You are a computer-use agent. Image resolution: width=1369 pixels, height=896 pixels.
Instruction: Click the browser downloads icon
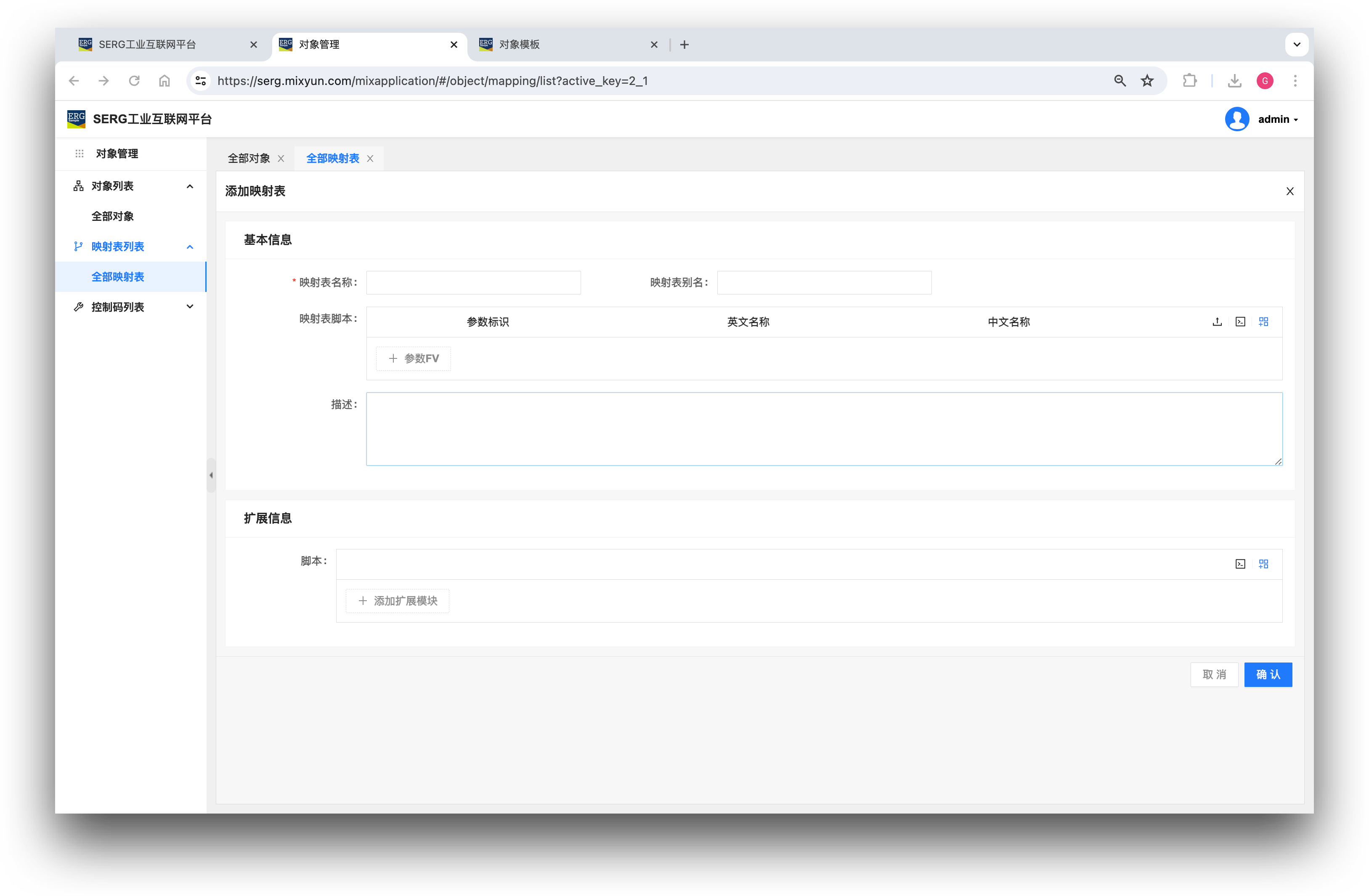click(x=1234, y=81)
